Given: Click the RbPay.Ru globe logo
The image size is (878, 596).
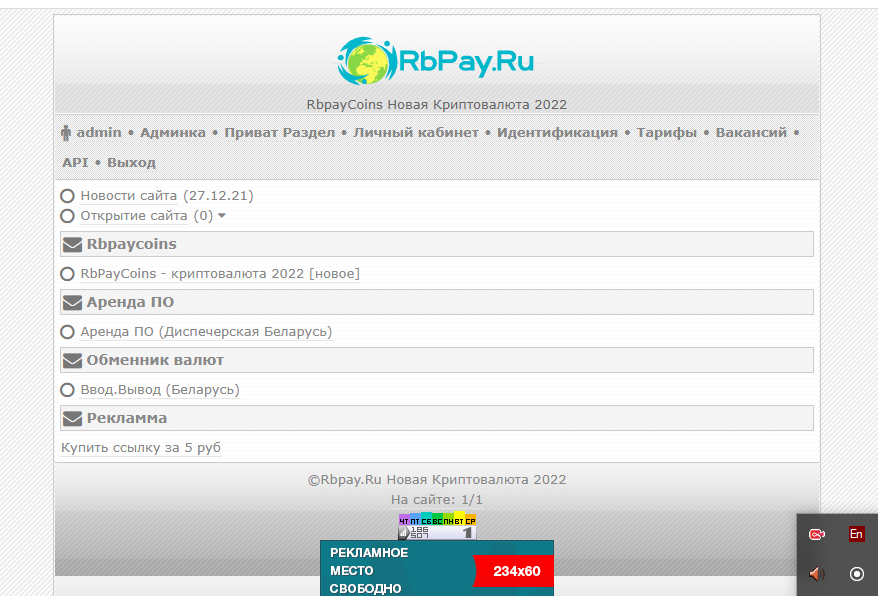Looking at the screenshot, I should coord(367,61).
